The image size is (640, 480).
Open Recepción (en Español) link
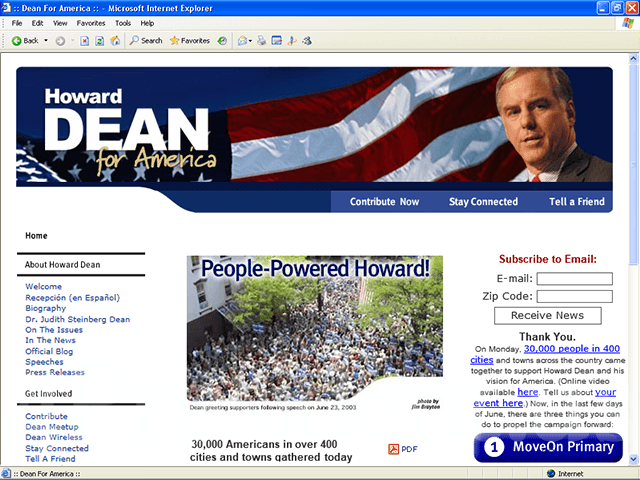tap(73, 298)
